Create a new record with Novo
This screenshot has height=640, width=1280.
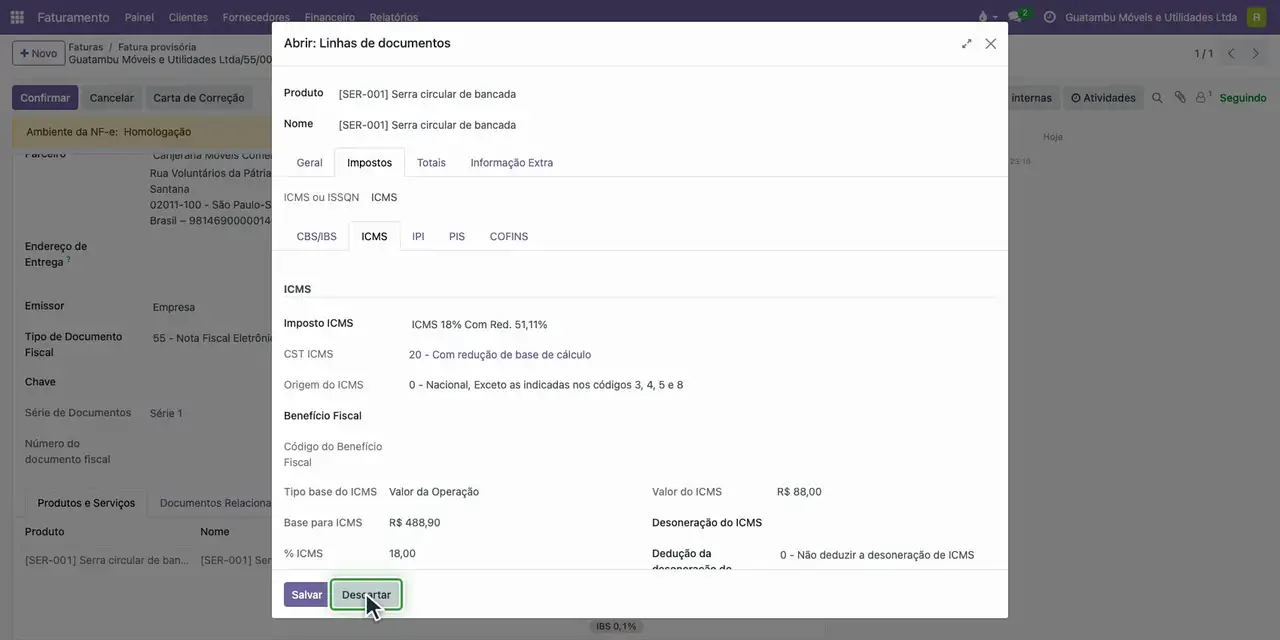(38, 53)
